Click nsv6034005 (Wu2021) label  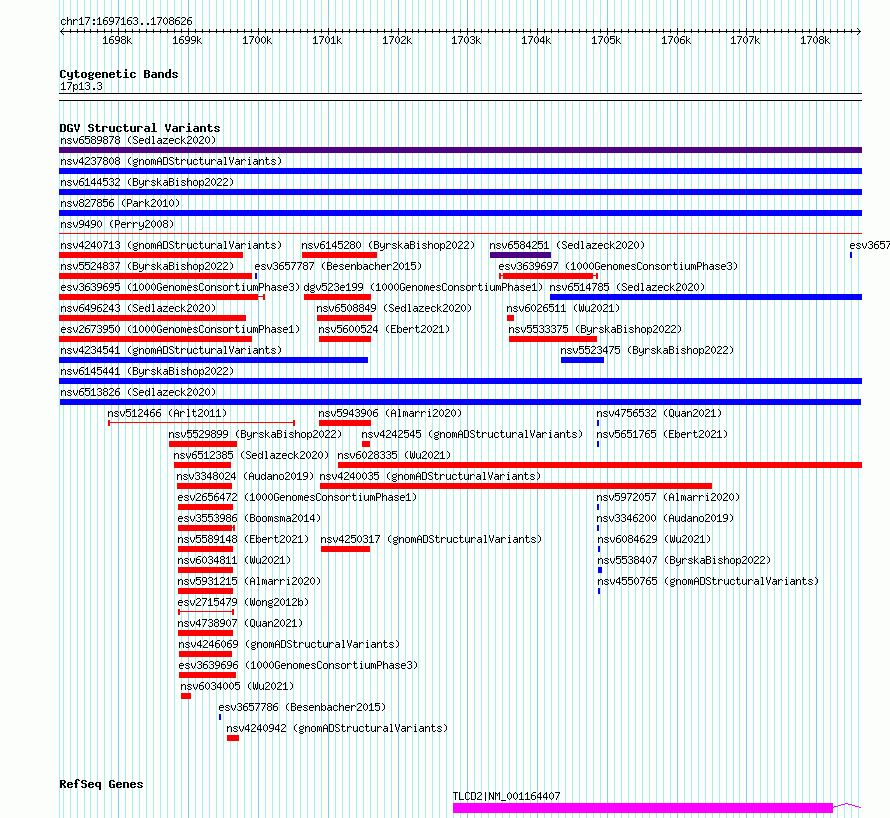[x=237, y=686]
